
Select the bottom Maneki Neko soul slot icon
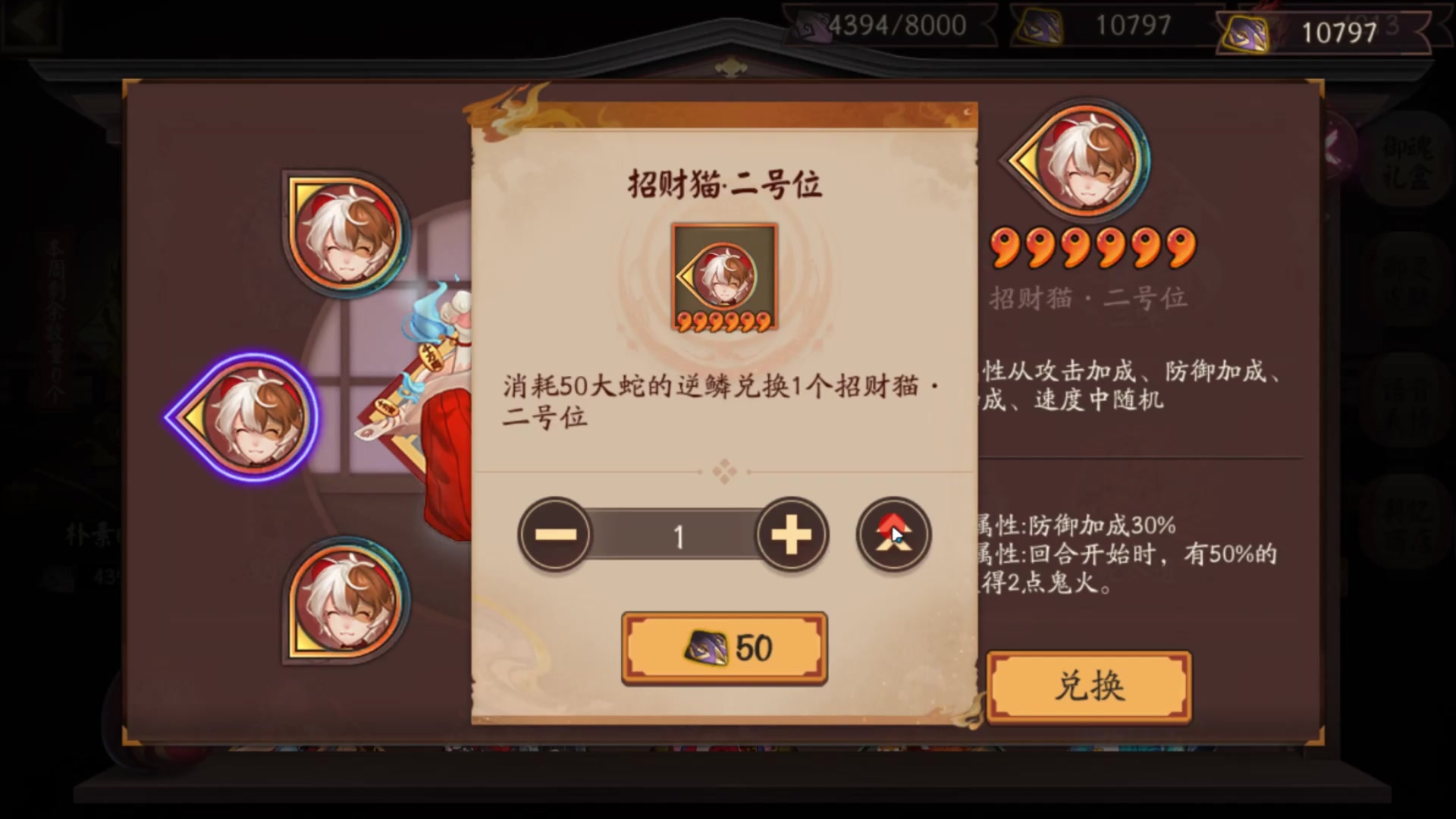point(346,601)
